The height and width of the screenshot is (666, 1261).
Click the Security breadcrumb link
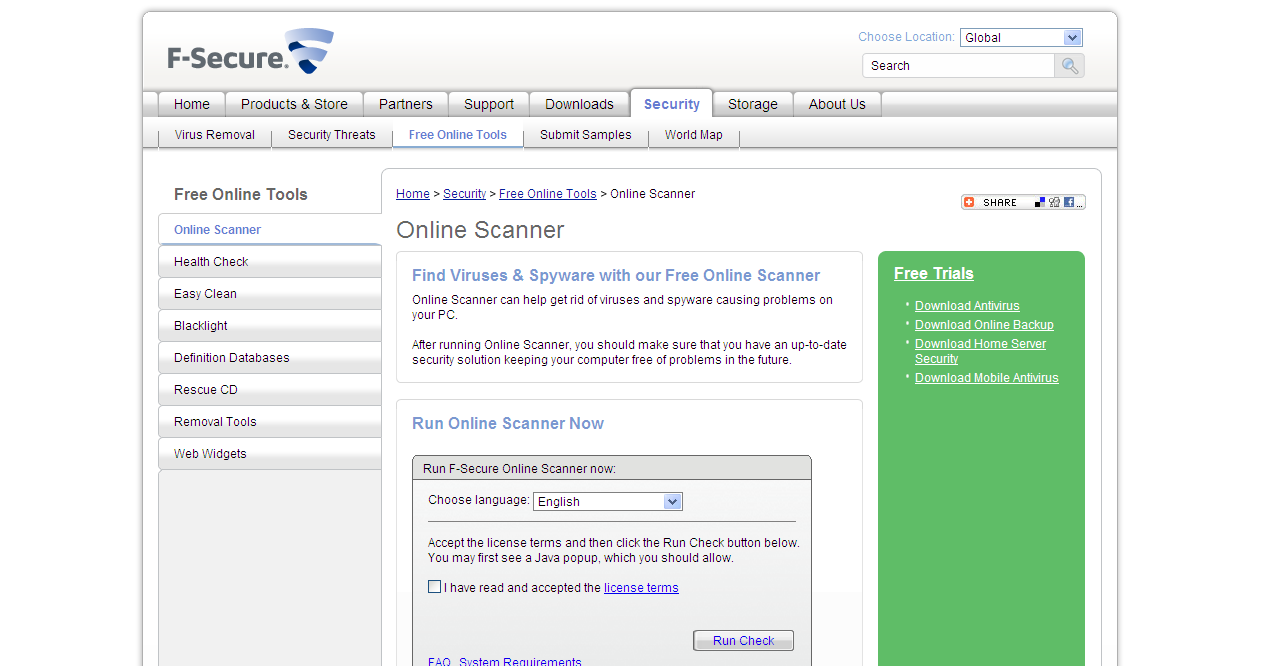click(464, 194)
